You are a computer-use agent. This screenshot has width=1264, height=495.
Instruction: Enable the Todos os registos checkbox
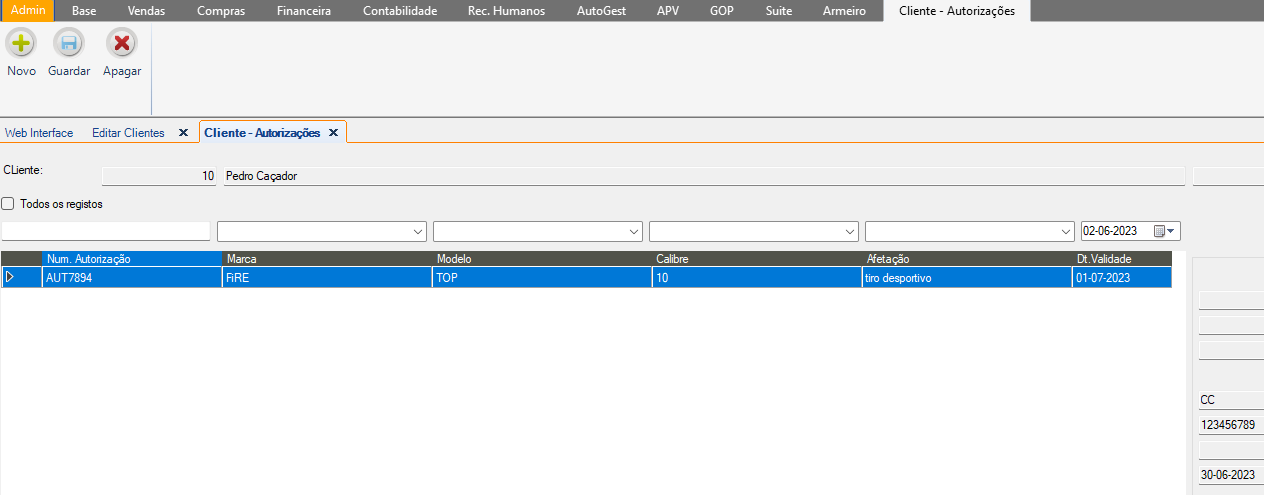click(x=9, y=204)
